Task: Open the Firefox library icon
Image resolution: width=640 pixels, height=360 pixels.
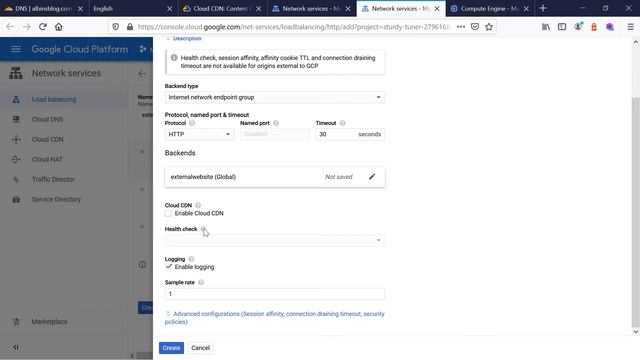Action: pos(546,27)
